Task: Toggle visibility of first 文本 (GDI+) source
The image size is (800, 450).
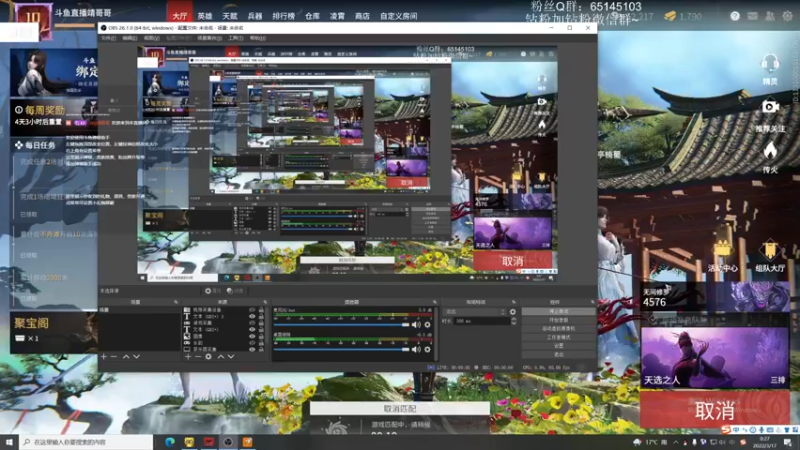Action: 252,316
